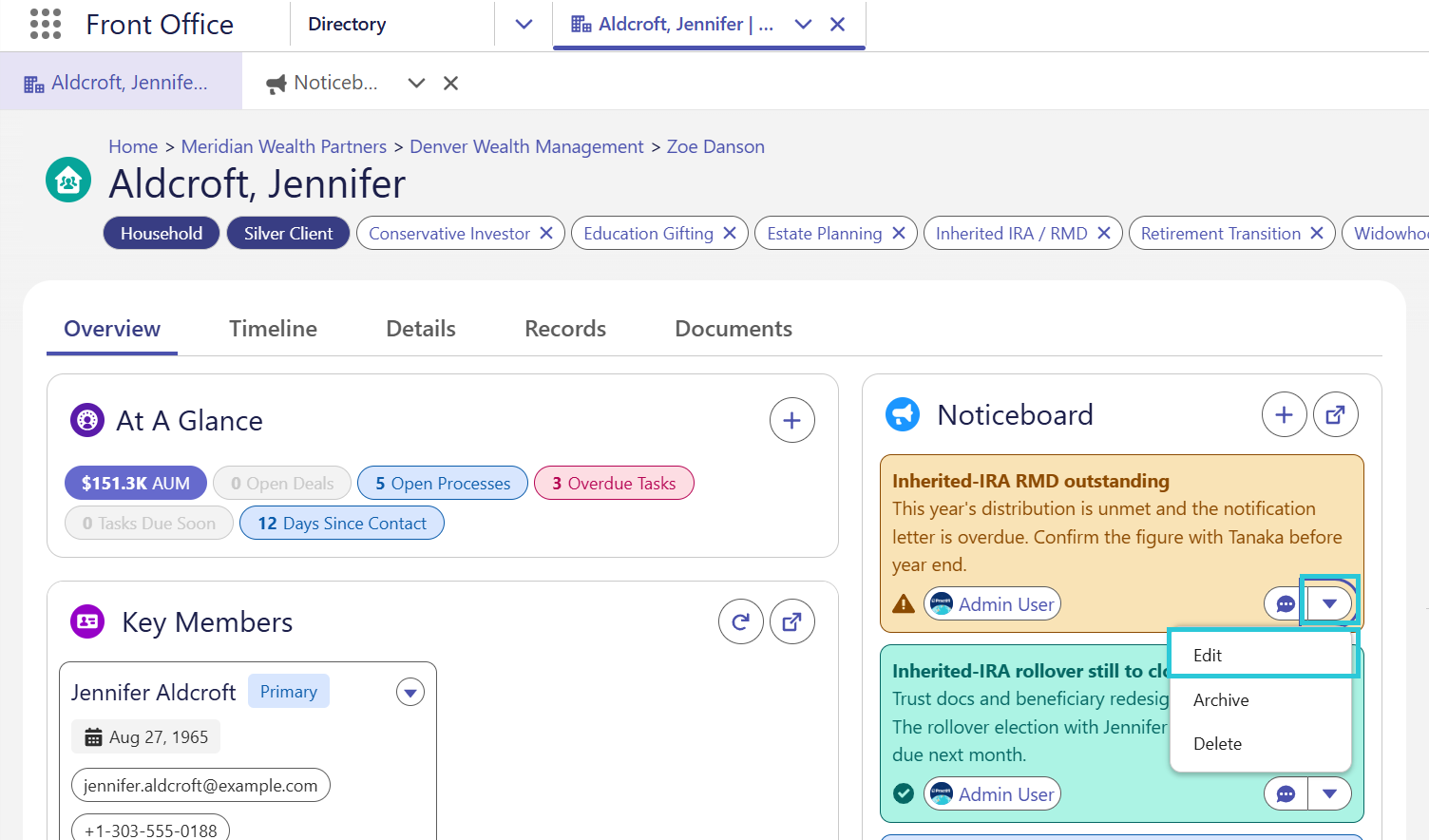Click the 3 Overdue Tasks pill
Image resolution: width=1429 pixels, height=840 pixels.
pyautogui.click(x=614, y=484)
